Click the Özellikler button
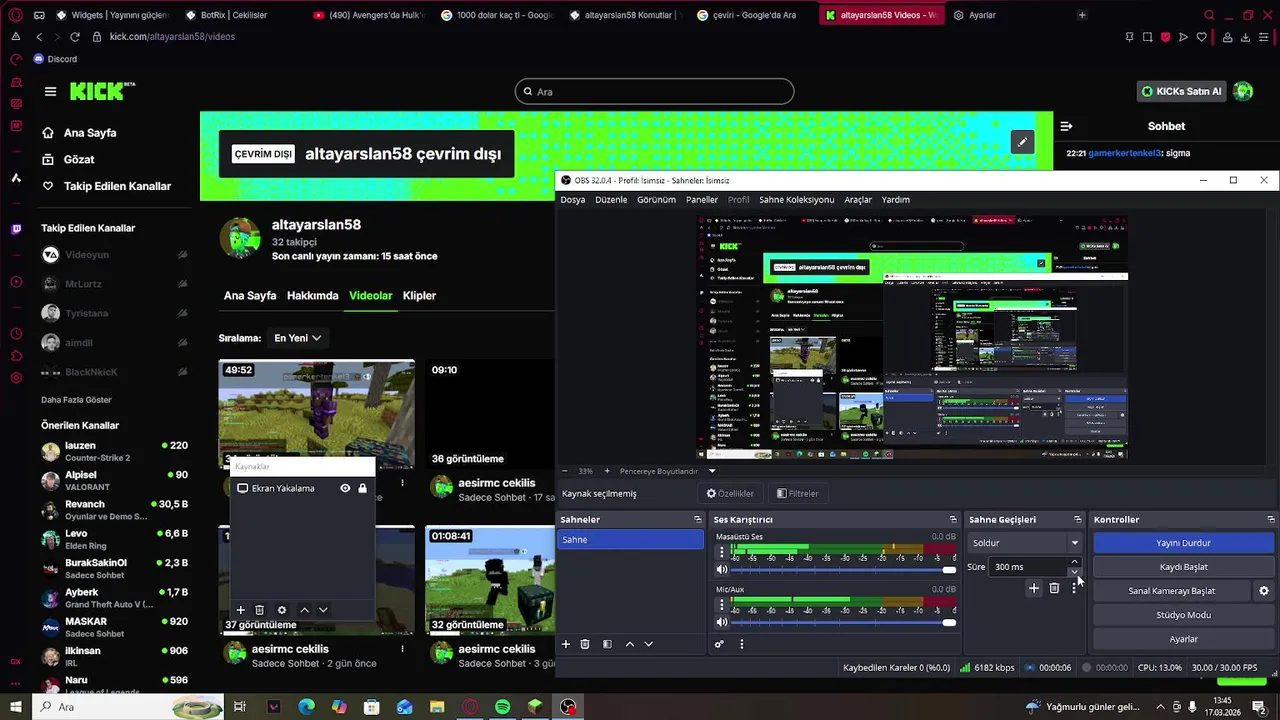This screenshot has height=720, width=1280. [730, 493]
